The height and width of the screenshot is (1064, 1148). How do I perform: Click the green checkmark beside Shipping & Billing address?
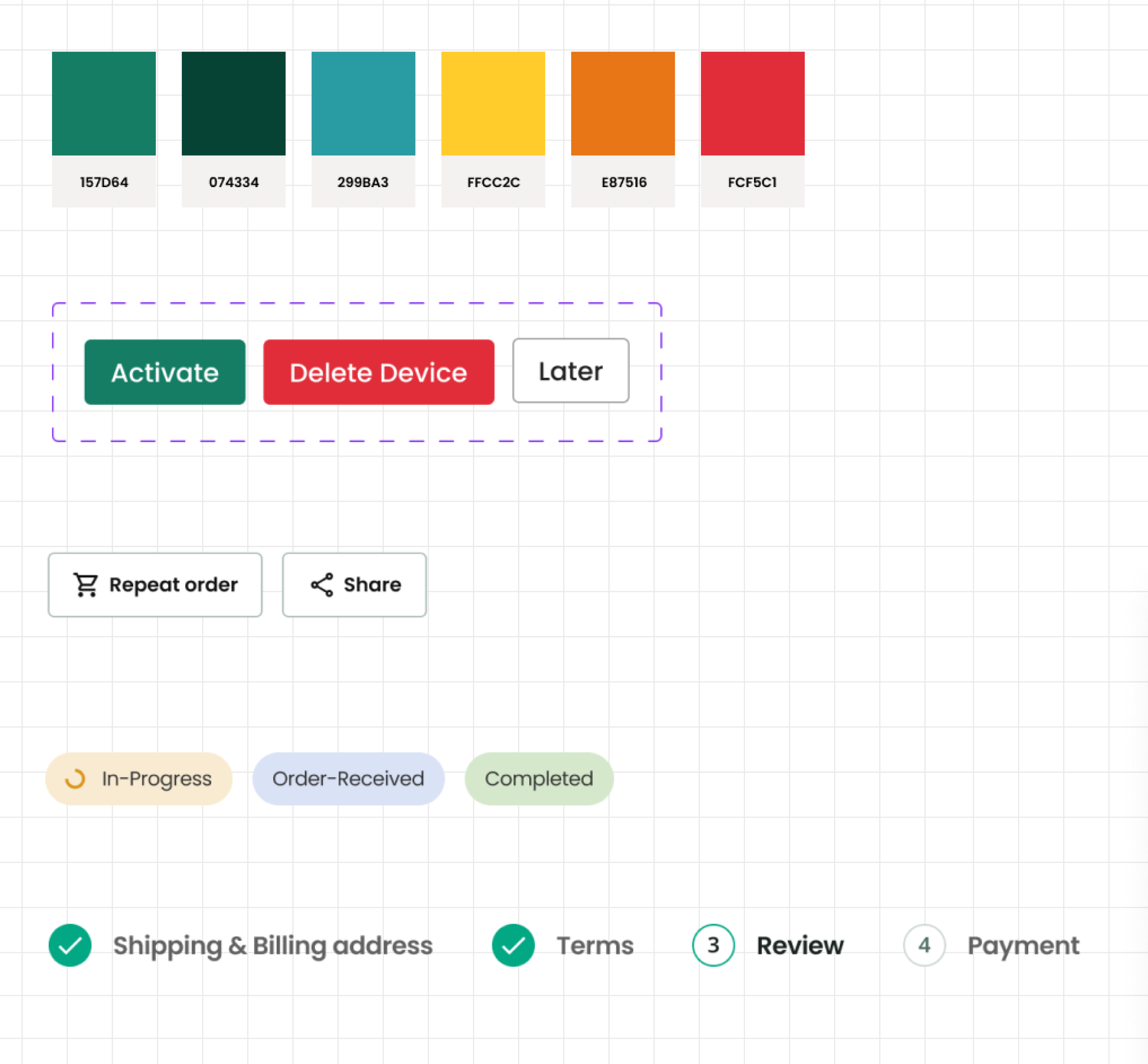70,945
